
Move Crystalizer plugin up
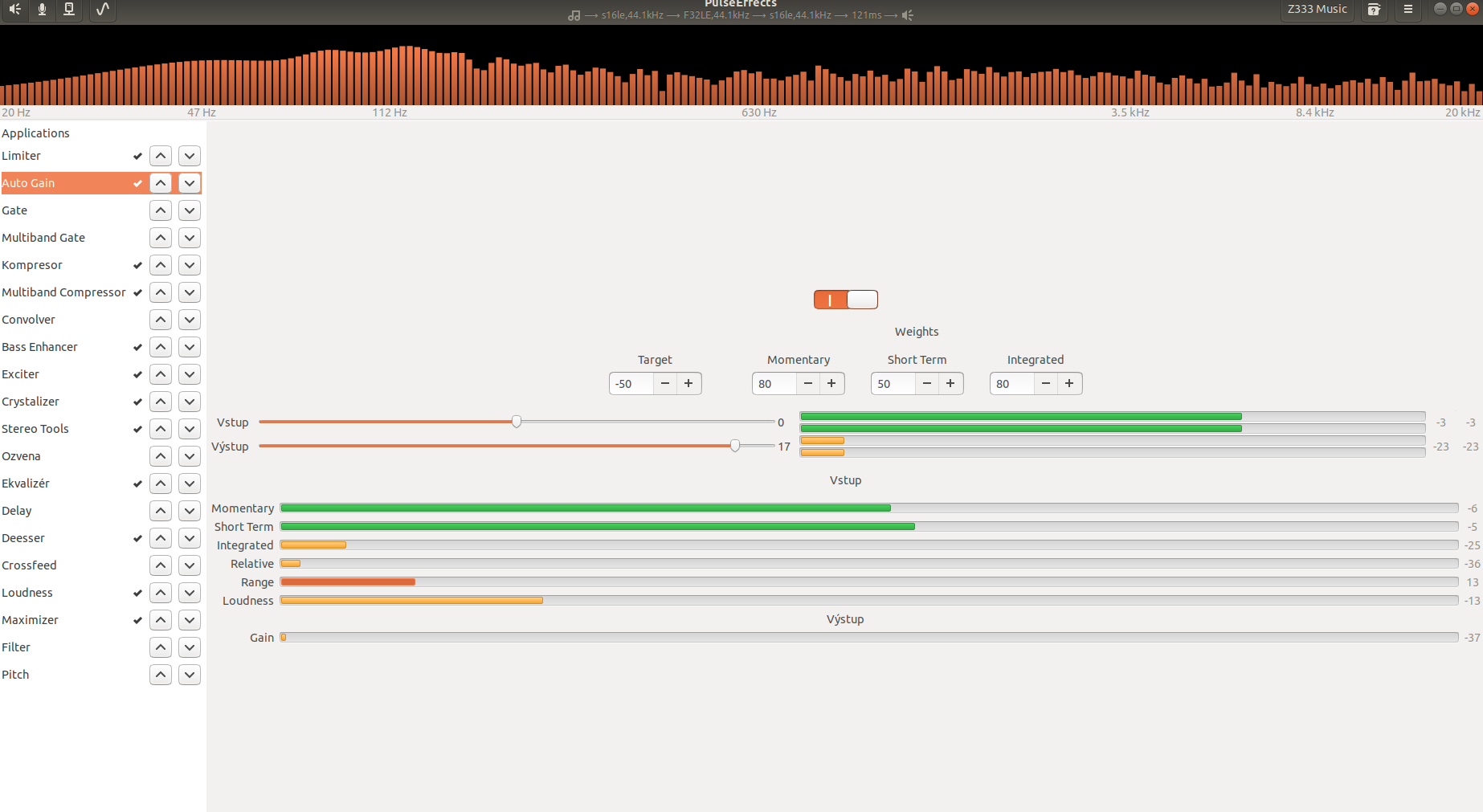click(161, 402)
